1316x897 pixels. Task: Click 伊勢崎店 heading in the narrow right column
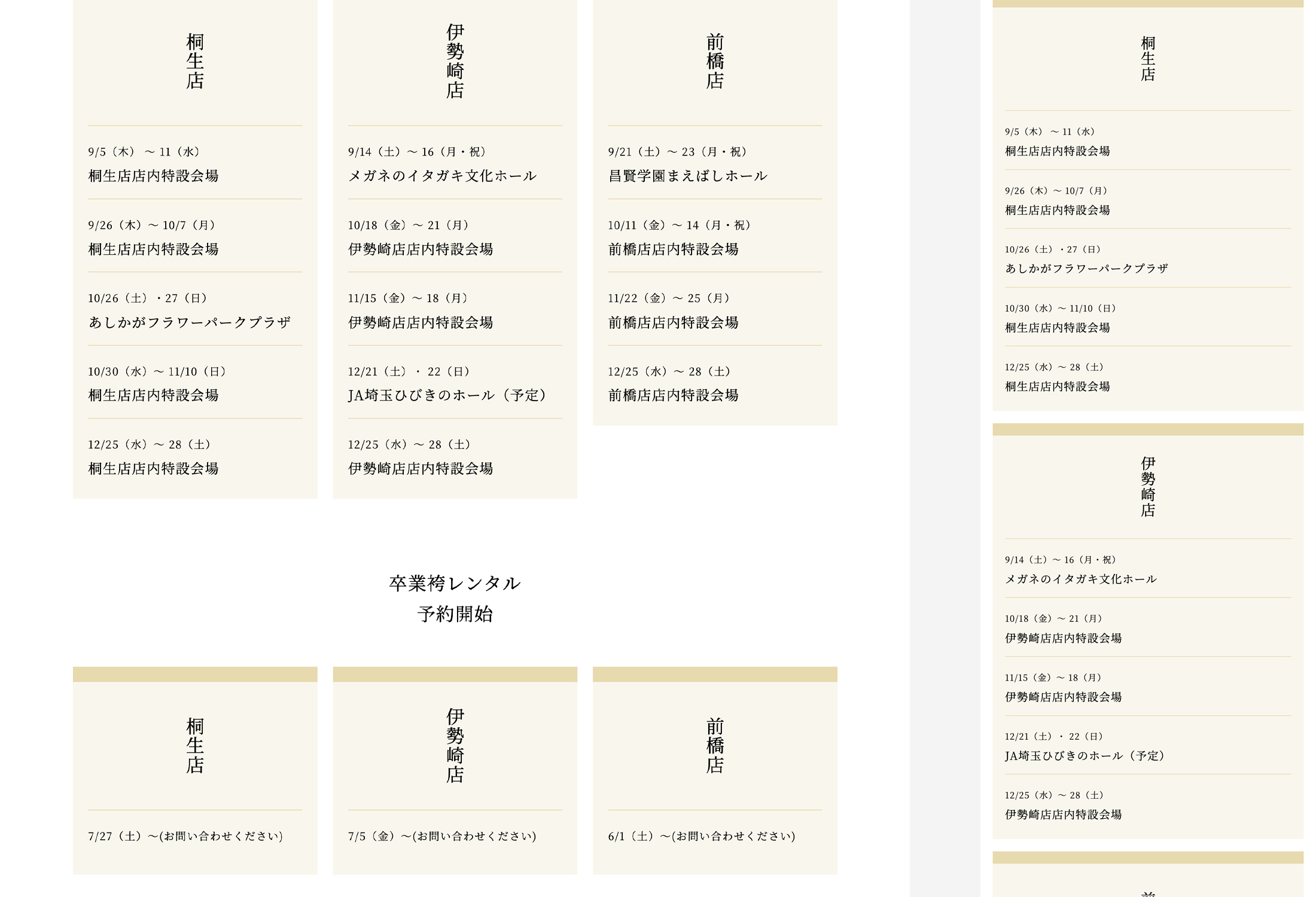(x=1147, y=486)
